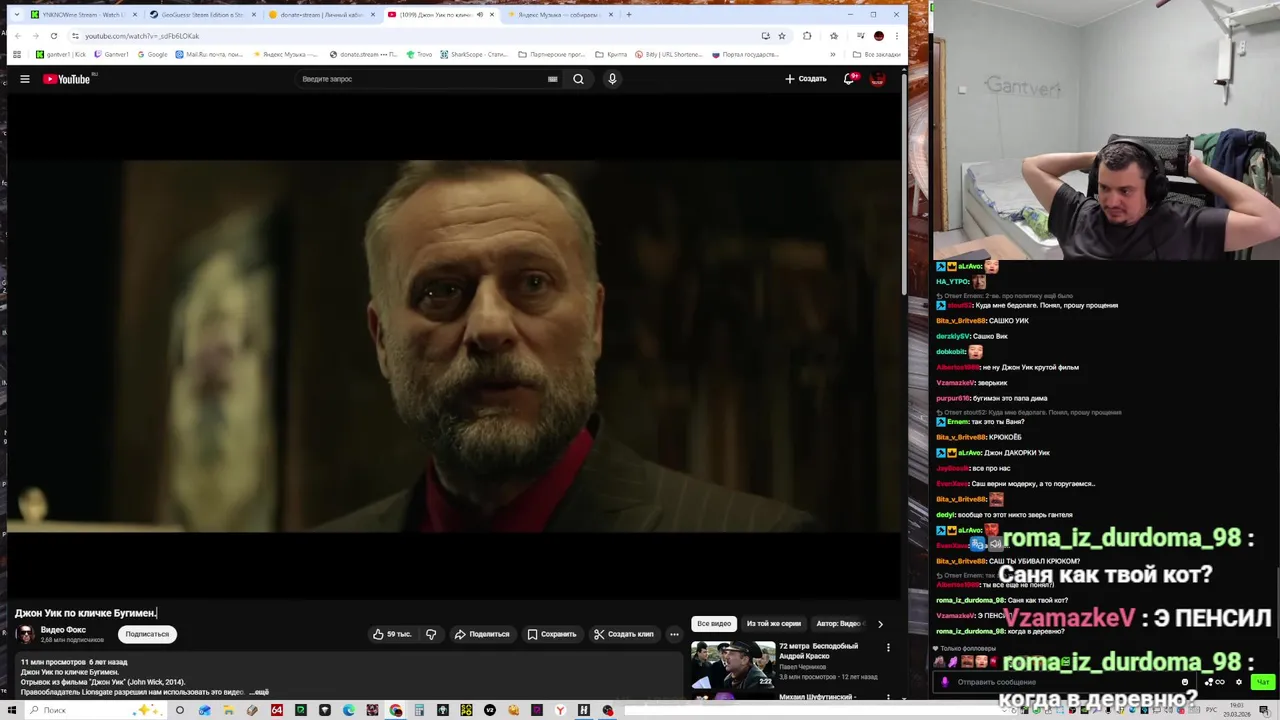This screenshot has width=1280, height=720.
Task: Open the "72 метра" video thumbnail
Action: coord(733,665)
